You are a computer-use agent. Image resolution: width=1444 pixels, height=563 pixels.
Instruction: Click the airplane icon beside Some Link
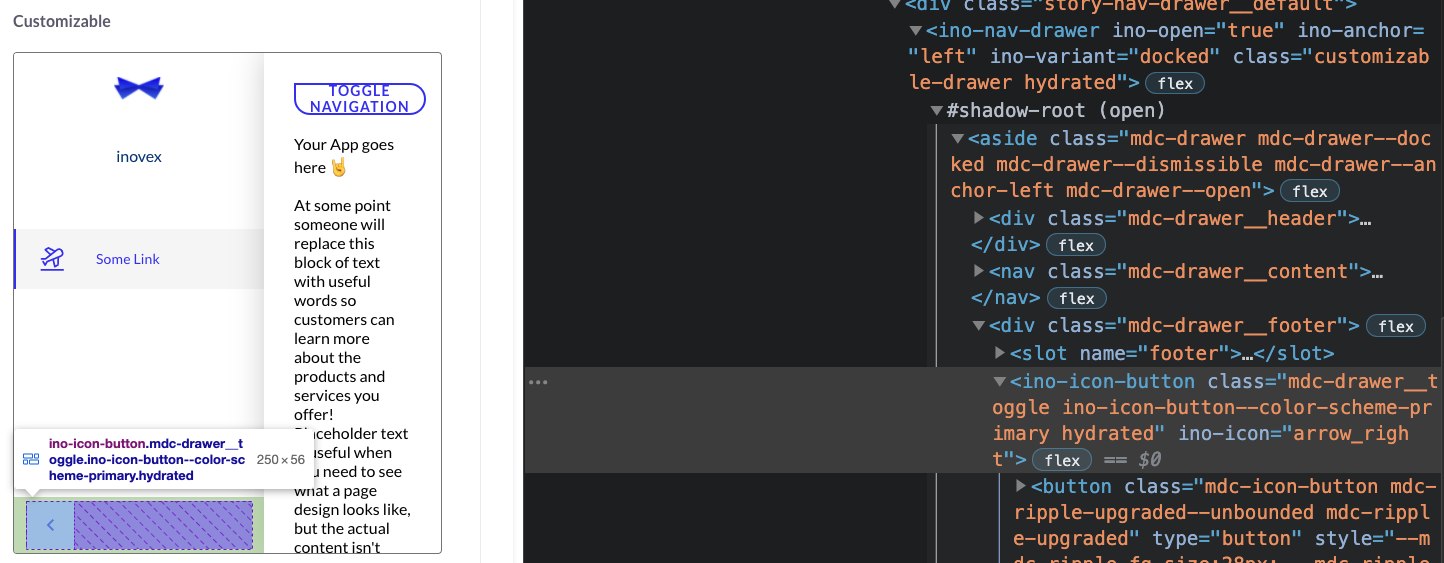(52, 259)
